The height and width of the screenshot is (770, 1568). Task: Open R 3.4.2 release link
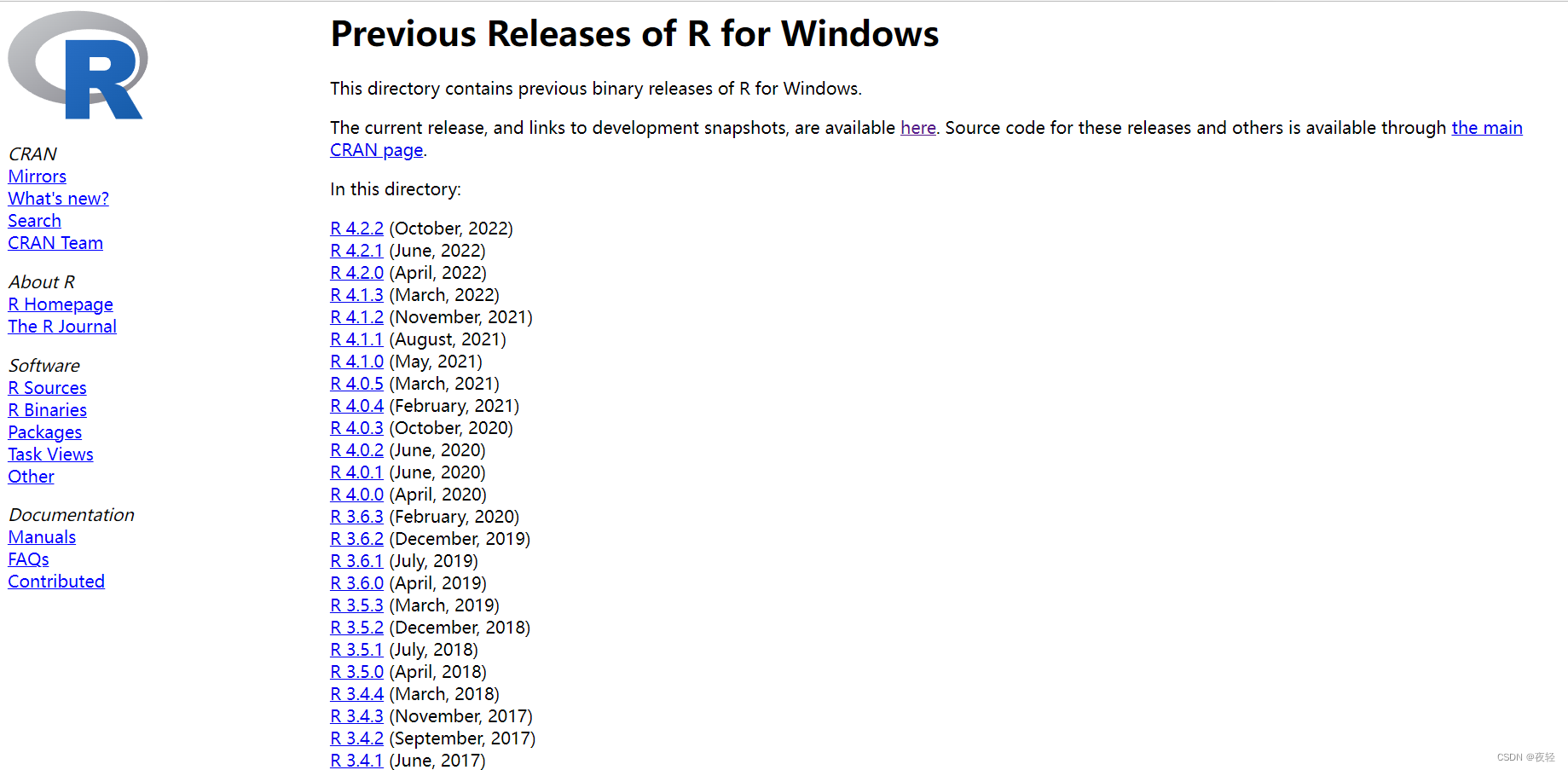[x=357, y=738]
